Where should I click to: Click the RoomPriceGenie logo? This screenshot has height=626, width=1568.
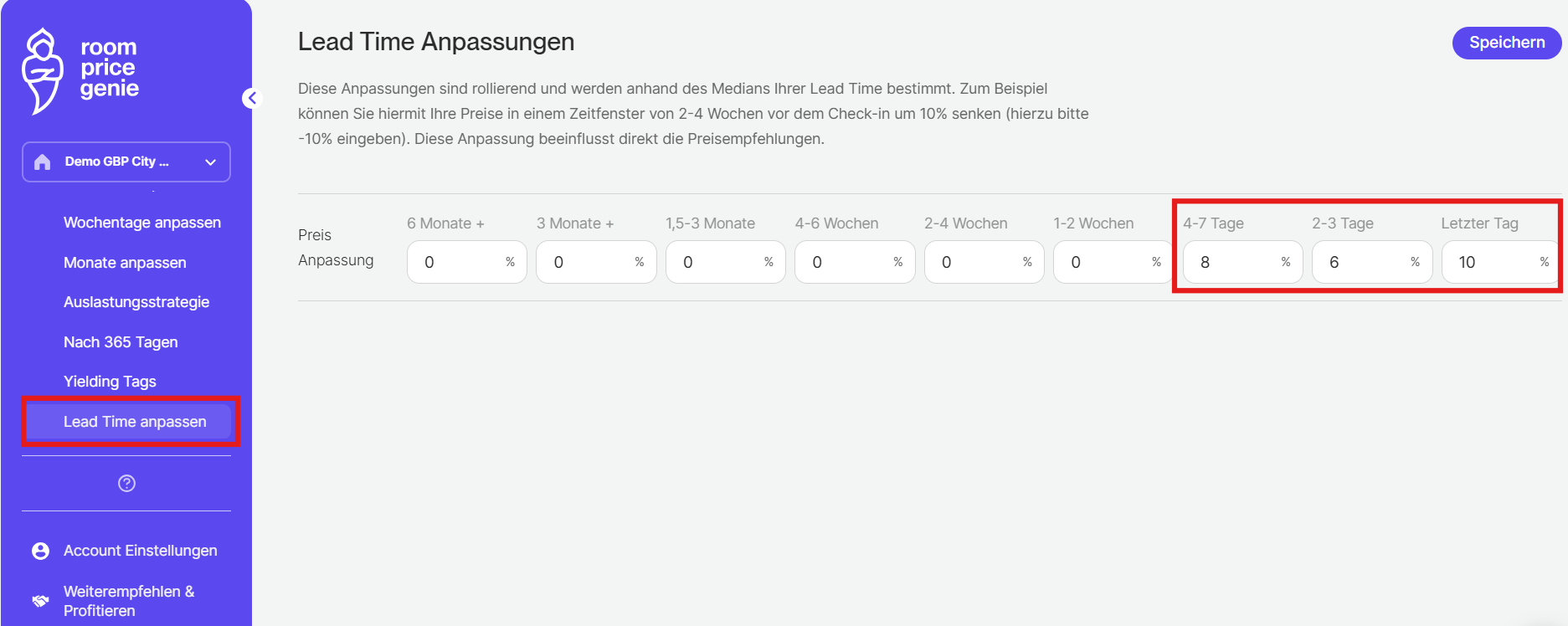click(x=80, y=70)
